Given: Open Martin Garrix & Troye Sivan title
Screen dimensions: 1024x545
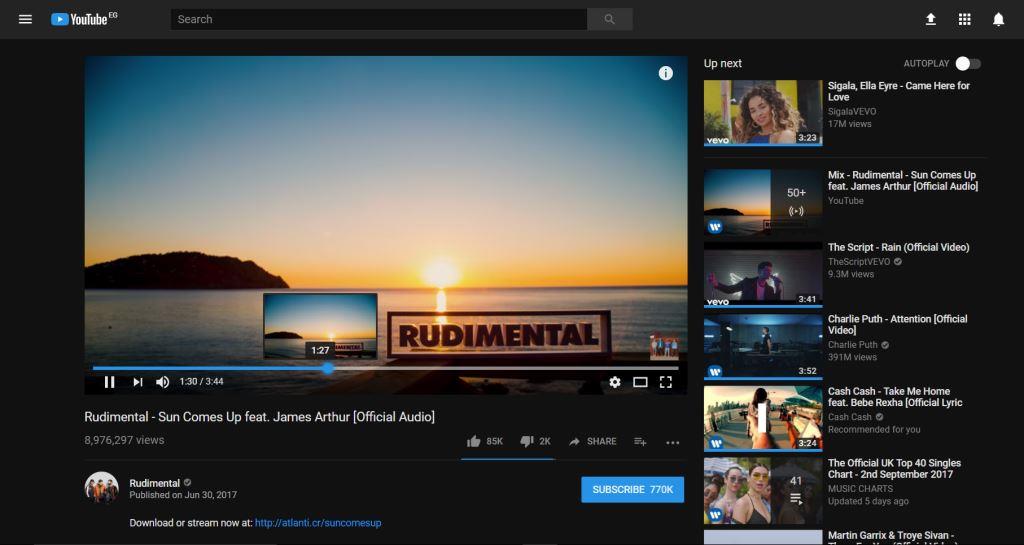Looking at the screenshot, I should pos(891,536).
